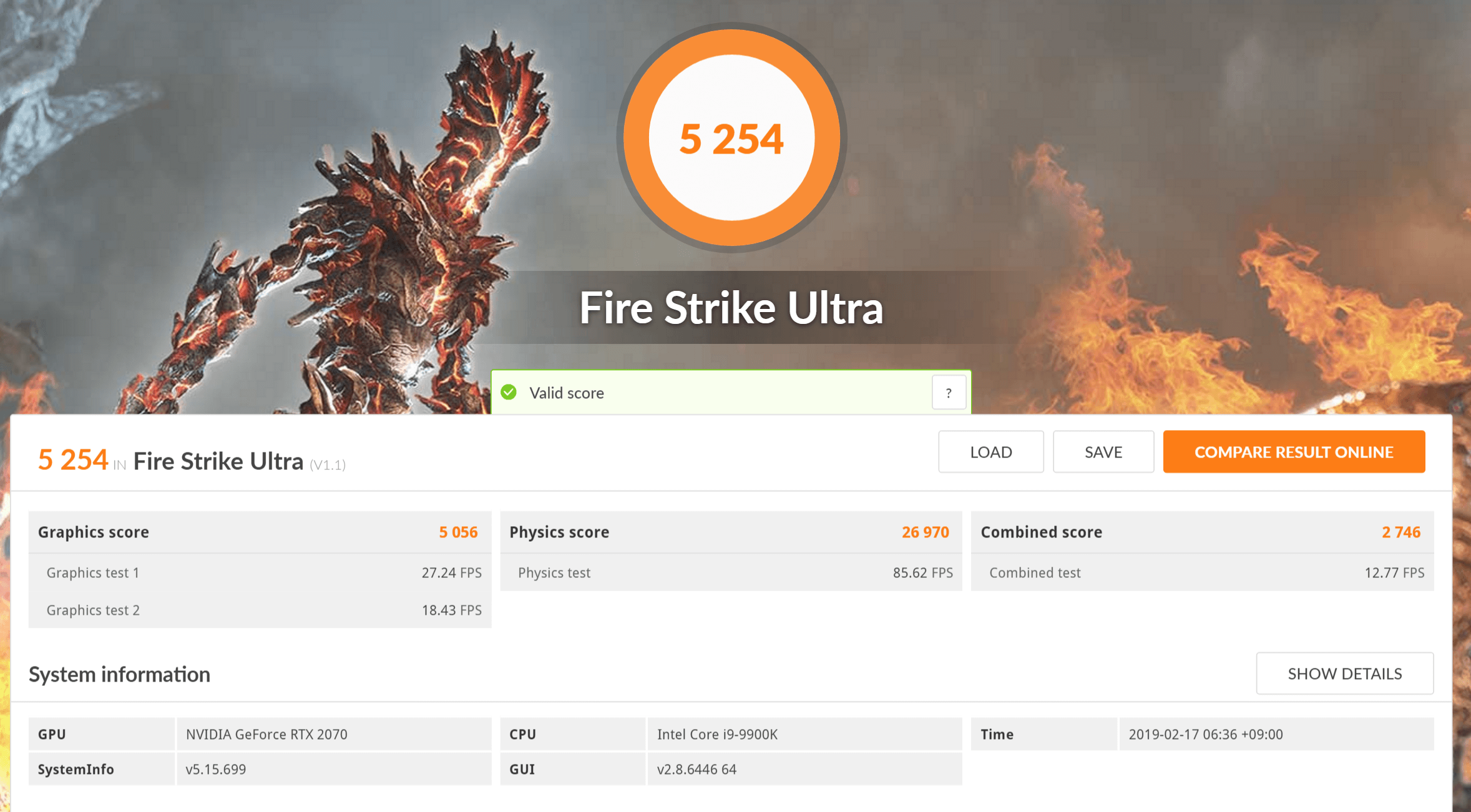The height and width of the screenshot is (812, 1471).
Task: Select the Graphics test 1 row label
Action: click(x=93, y=572)
